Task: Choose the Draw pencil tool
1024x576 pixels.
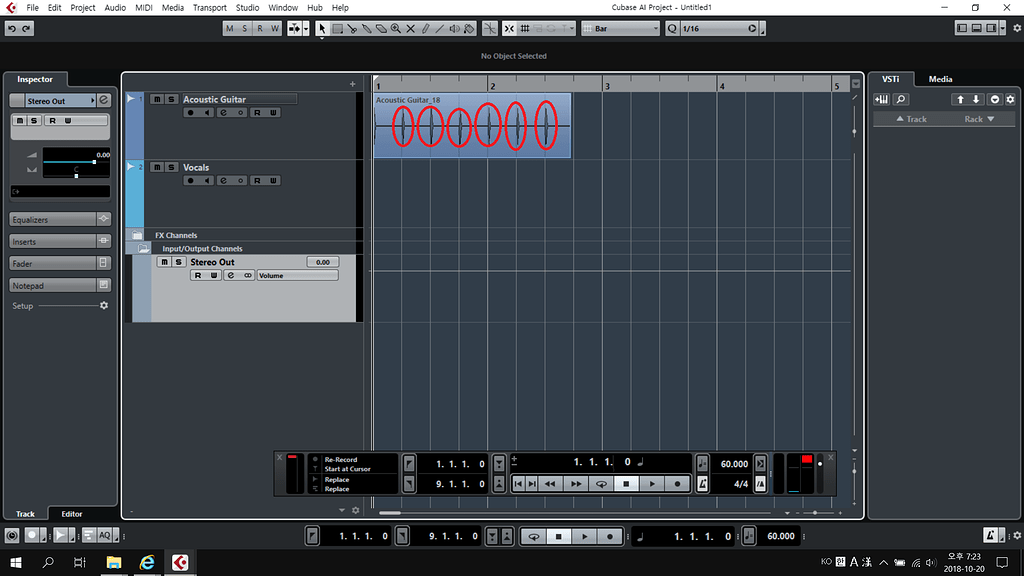Action: click(425, 28)
